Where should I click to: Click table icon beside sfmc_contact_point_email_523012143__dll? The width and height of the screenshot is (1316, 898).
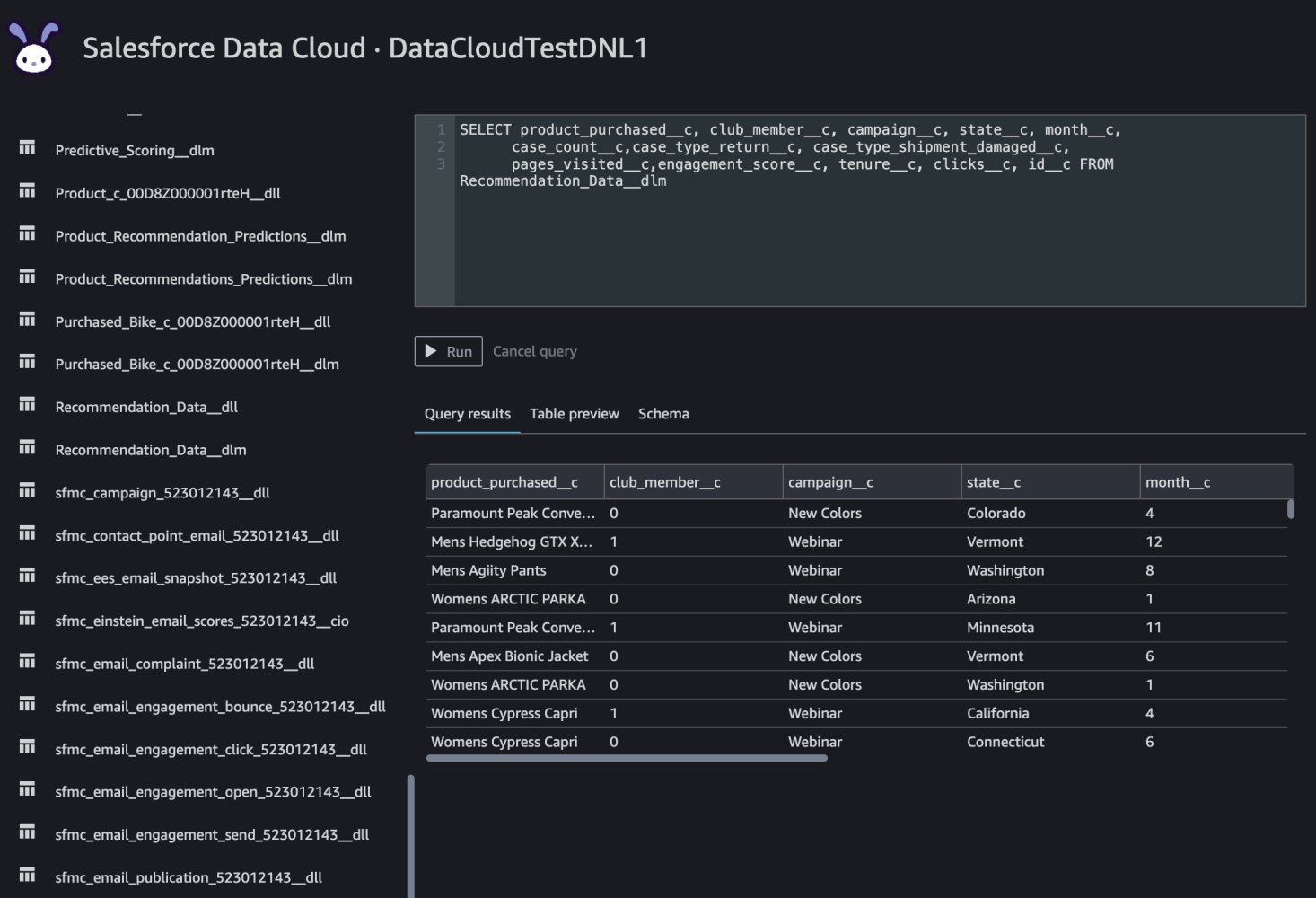click(28, 534)
